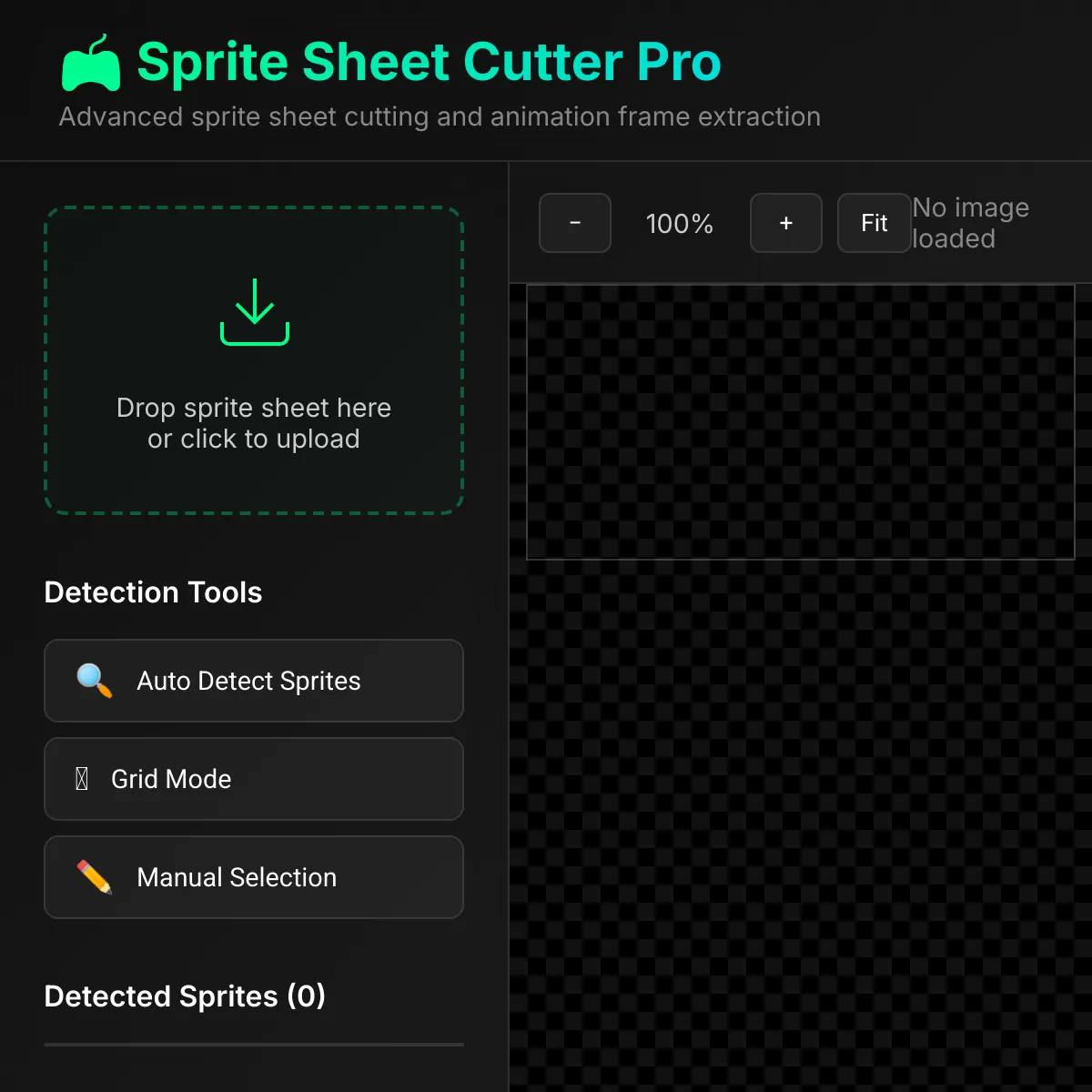This screenshot has height=1092, width=1092.
Task: Click the 'or click to upload' text
Action: [254, 439]
